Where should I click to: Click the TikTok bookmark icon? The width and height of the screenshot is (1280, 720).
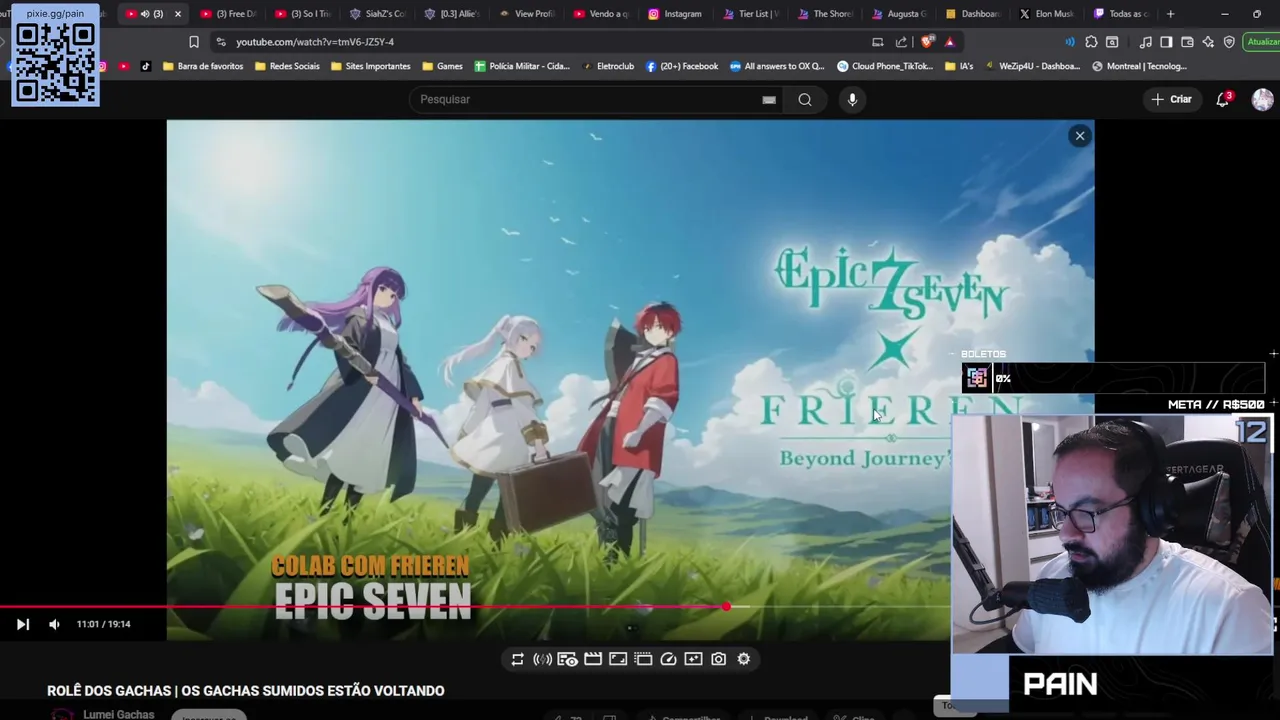(146, 66)
